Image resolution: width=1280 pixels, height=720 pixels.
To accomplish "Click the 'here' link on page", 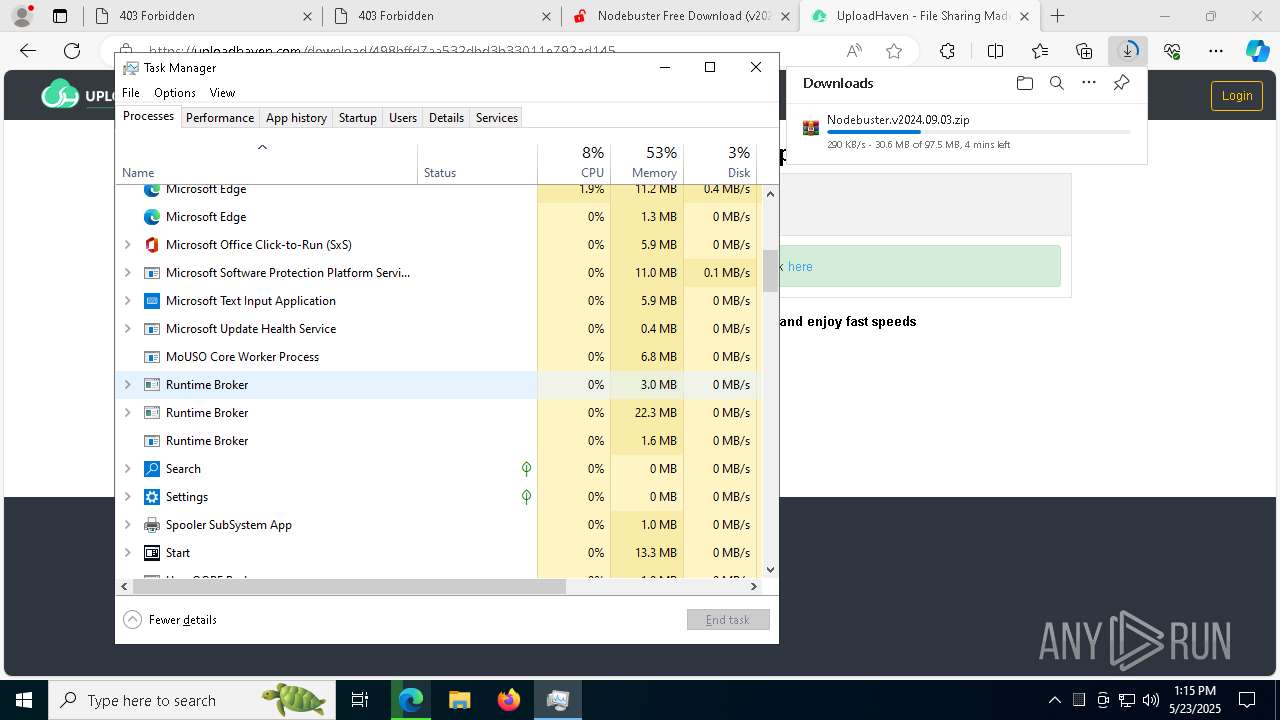I will point(800,267).
